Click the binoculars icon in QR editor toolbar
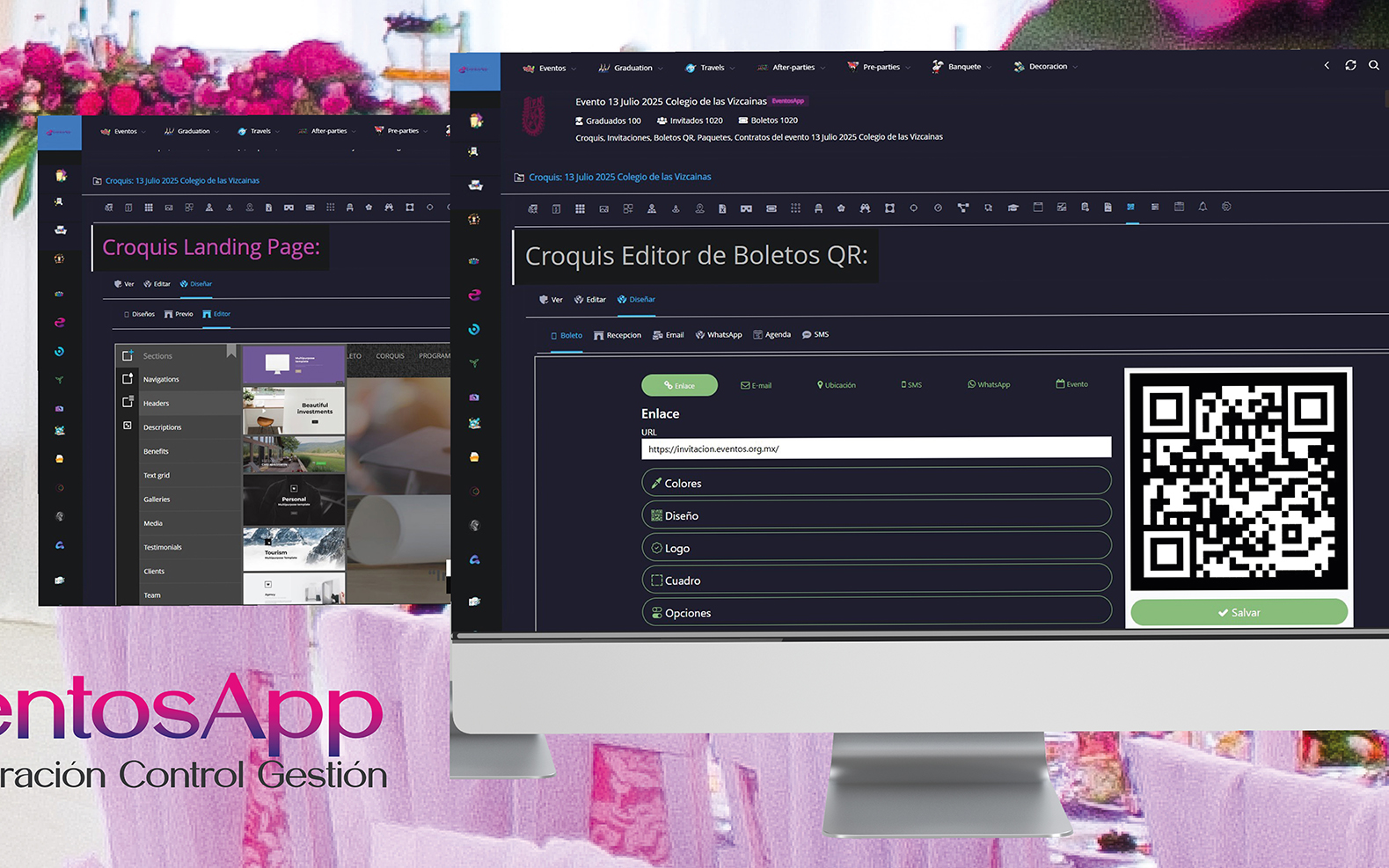Screen dimensions: 1389x868 pyautogui.click(x=865, y=208)
